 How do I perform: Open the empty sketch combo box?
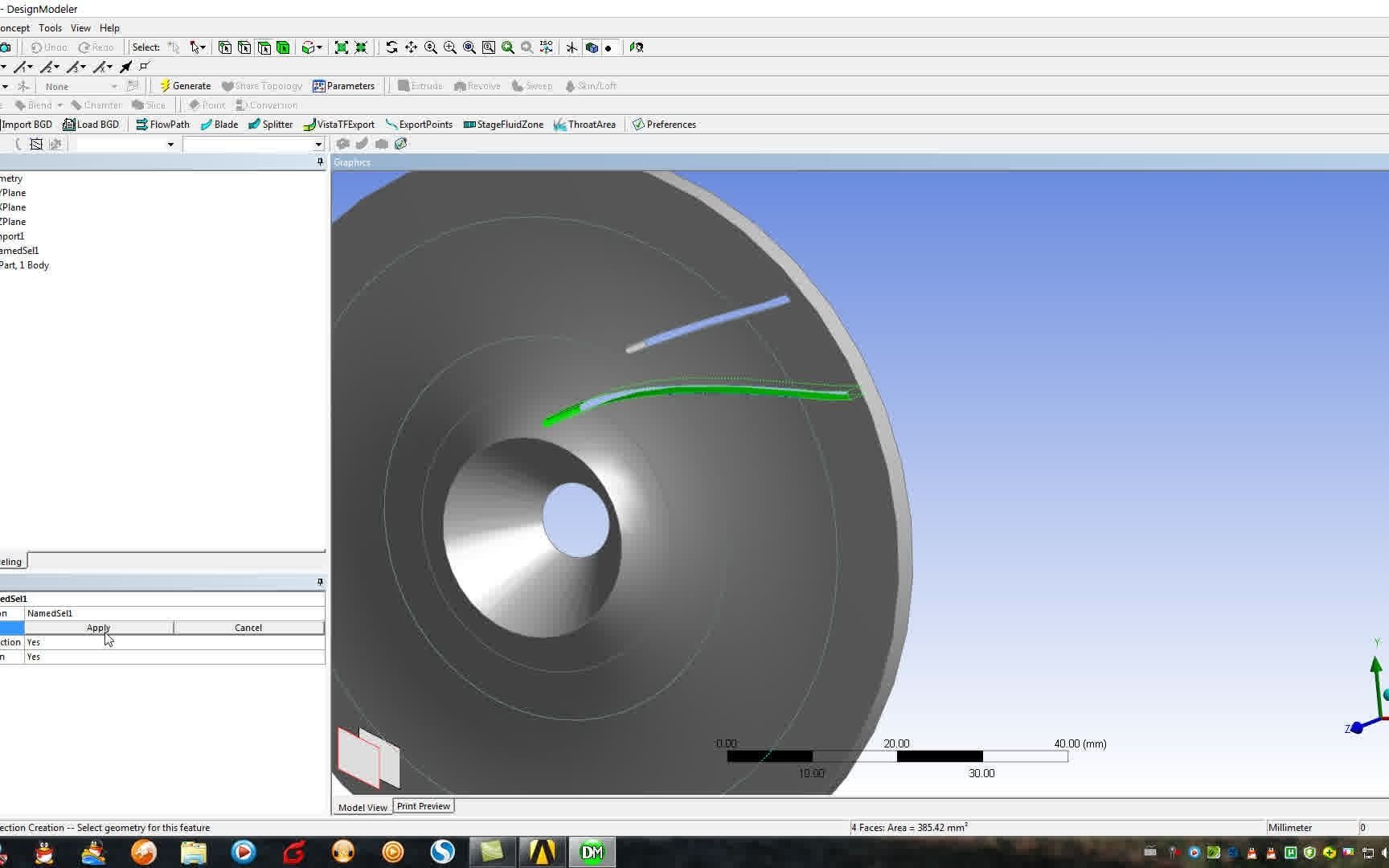253,145
